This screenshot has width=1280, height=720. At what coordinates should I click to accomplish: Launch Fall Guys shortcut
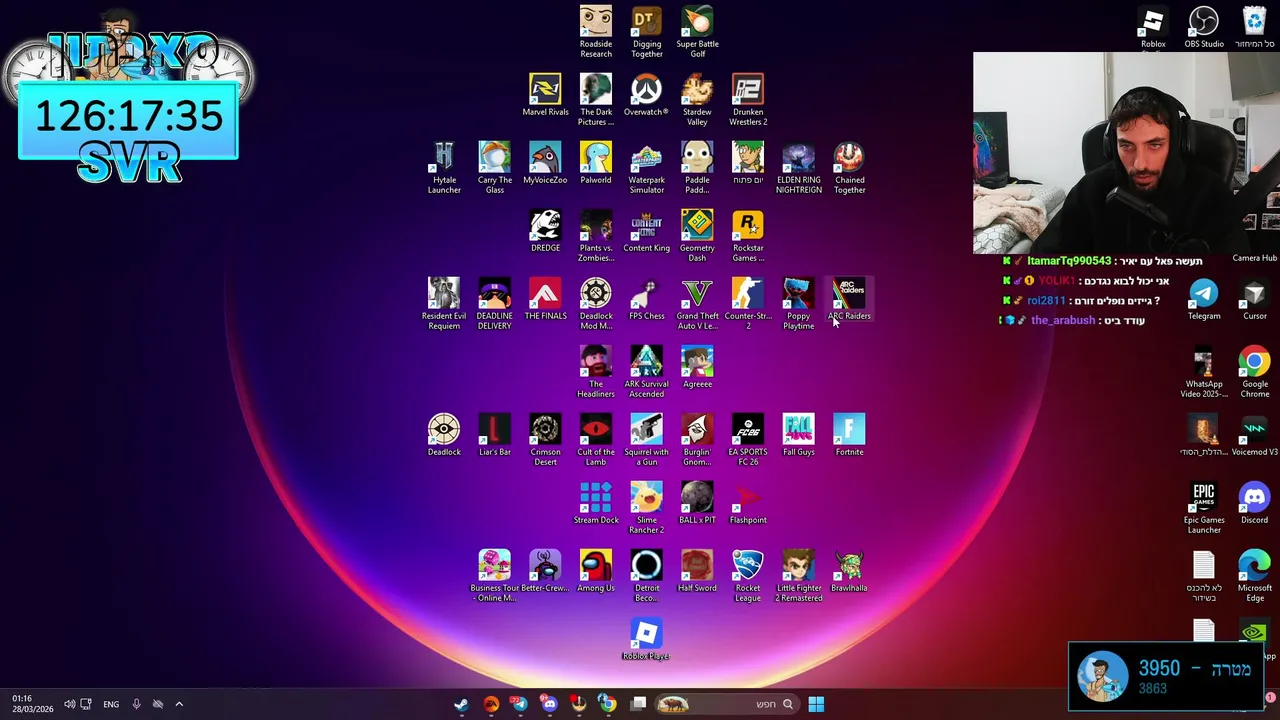(x=798, y=435)
